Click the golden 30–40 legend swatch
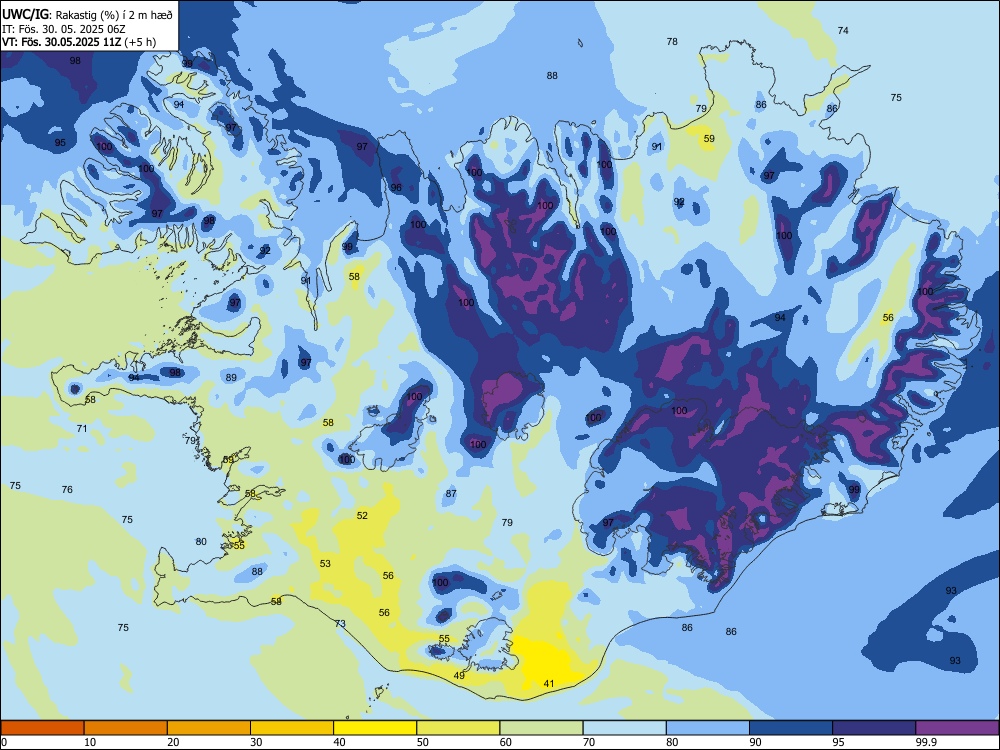Image resolution: width=1000 pixels, height=750 pixels. coord(292,728)
